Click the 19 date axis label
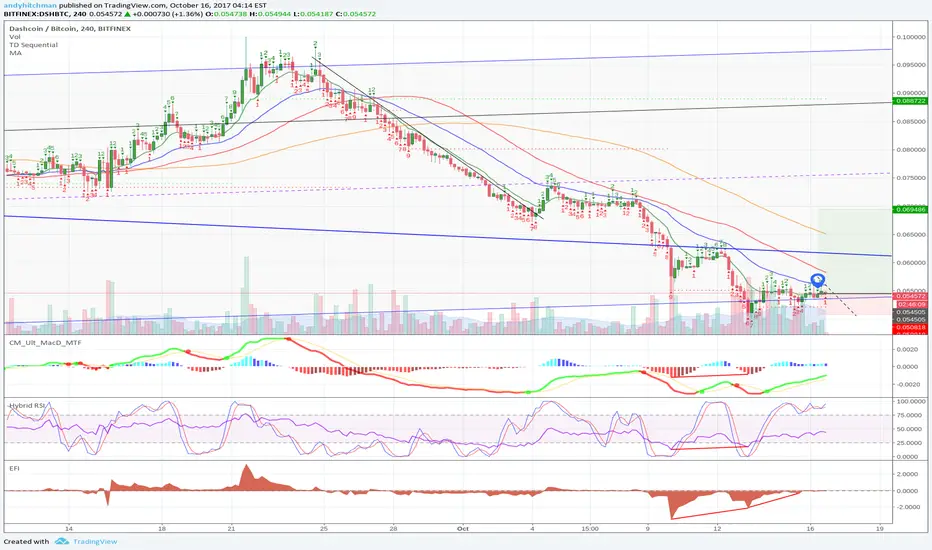932x550 pixels. (x=880, y=529)
